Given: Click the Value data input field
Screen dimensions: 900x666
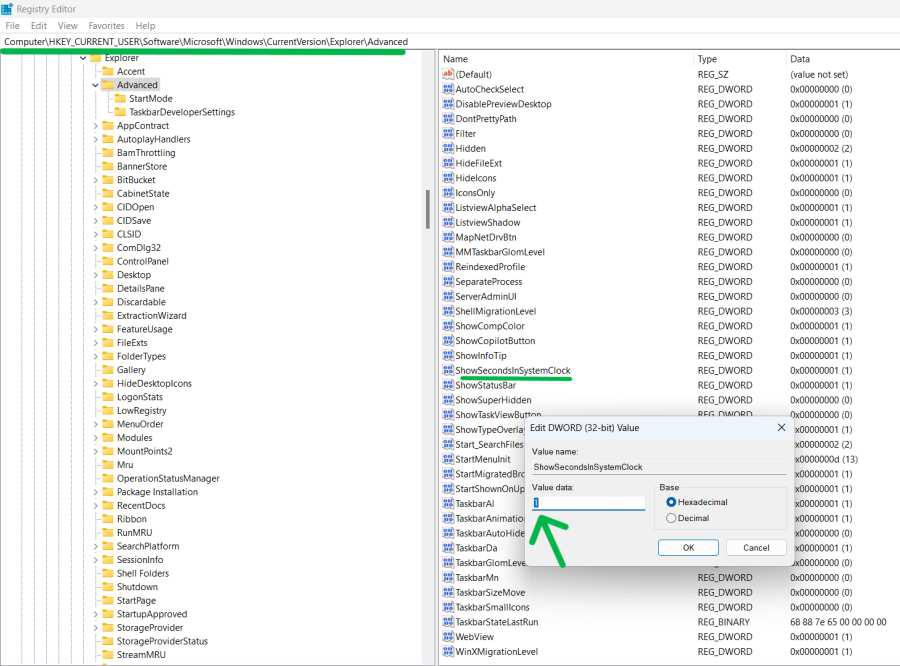Looking at the screenshot, I should tap(588, 503).
